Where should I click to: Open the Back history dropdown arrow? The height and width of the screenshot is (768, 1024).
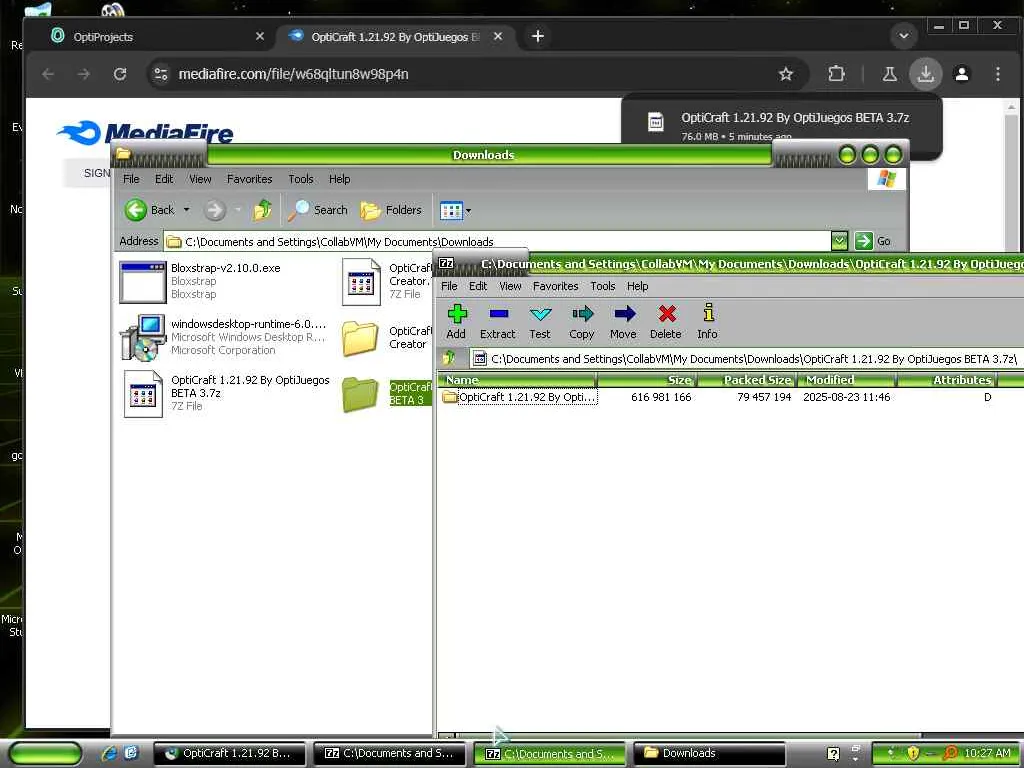pyautogui.click(x=186, y=210)
